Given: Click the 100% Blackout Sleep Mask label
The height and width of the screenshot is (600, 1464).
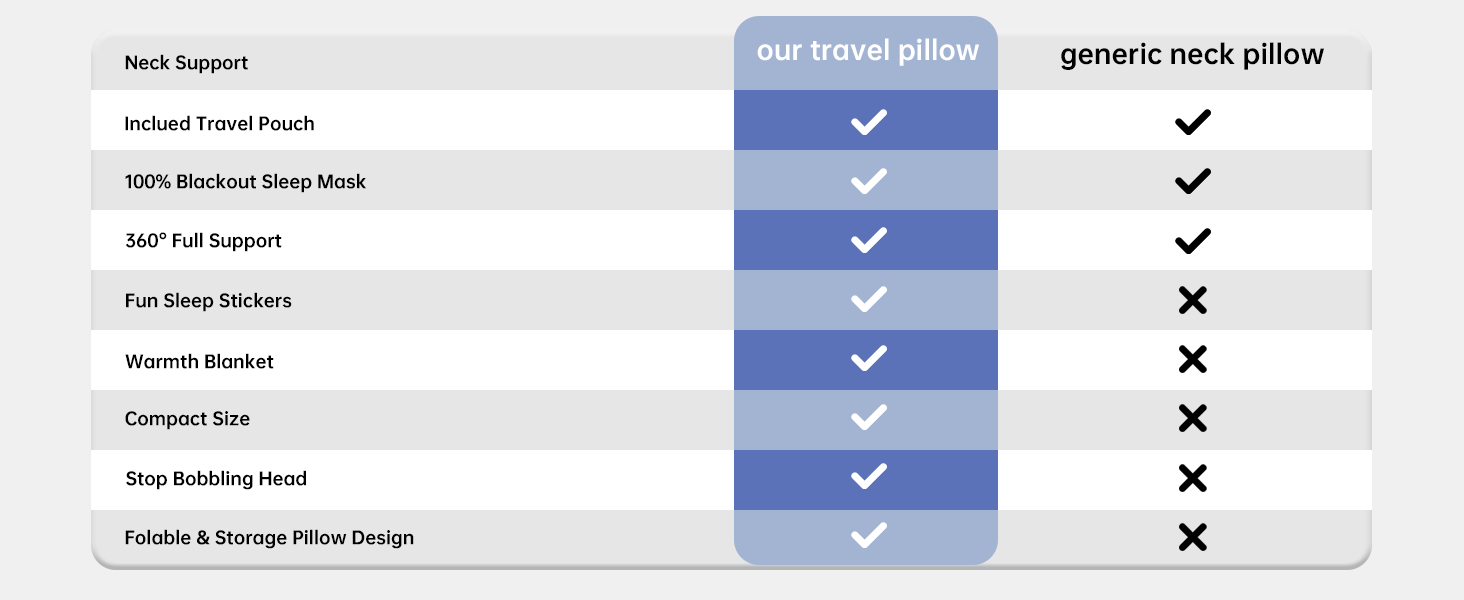Looking at the screenshot, I should click(245, 182).
